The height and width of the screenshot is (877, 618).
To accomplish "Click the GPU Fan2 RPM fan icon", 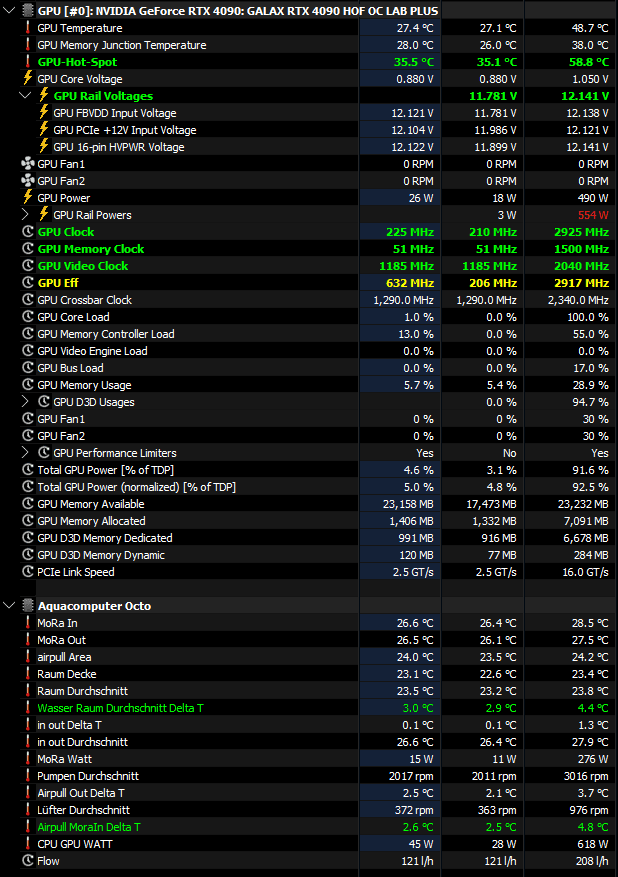I will (27, 181).
